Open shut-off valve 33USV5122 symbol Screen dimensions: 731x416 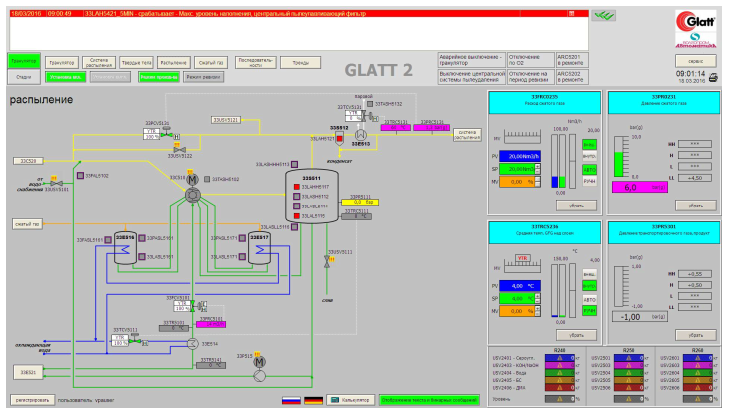(179, 150)
